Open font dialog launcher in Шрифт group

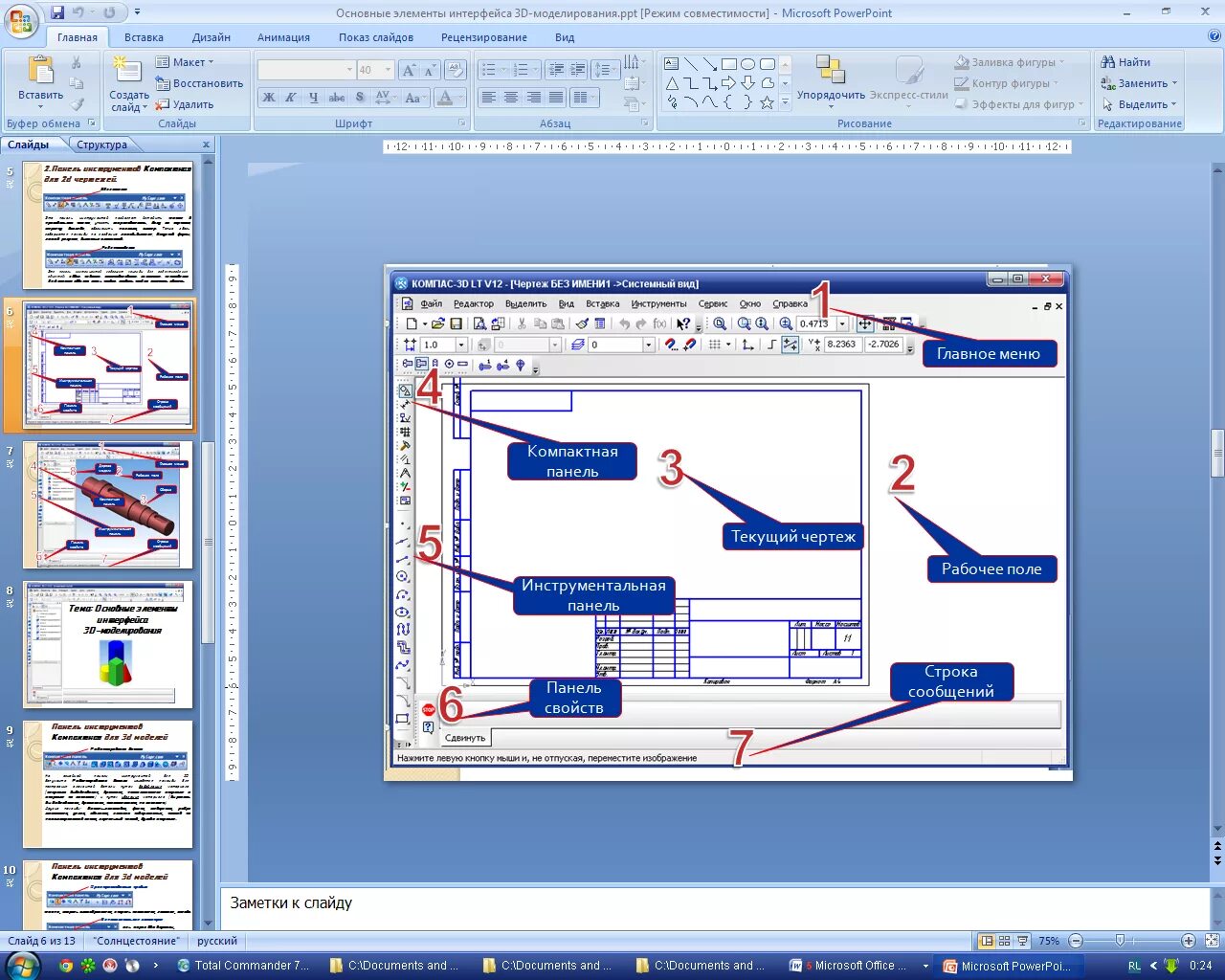point(462,123)
